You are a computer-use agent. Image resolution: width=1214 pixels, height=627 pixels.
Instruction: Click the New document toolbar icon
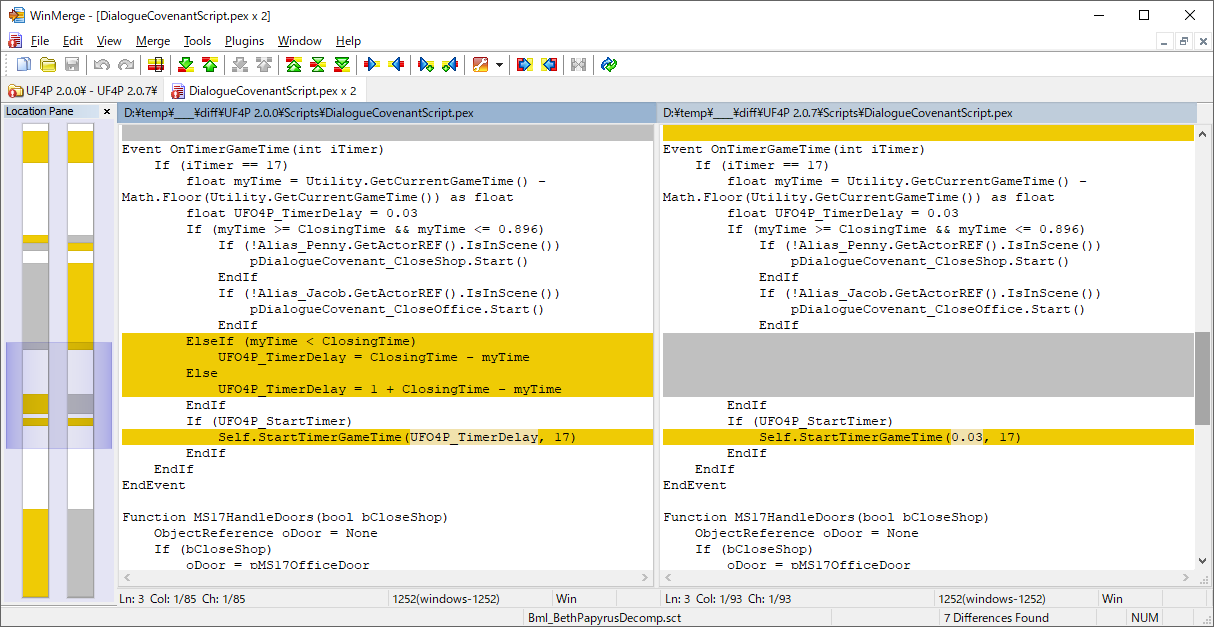point(24,65)
